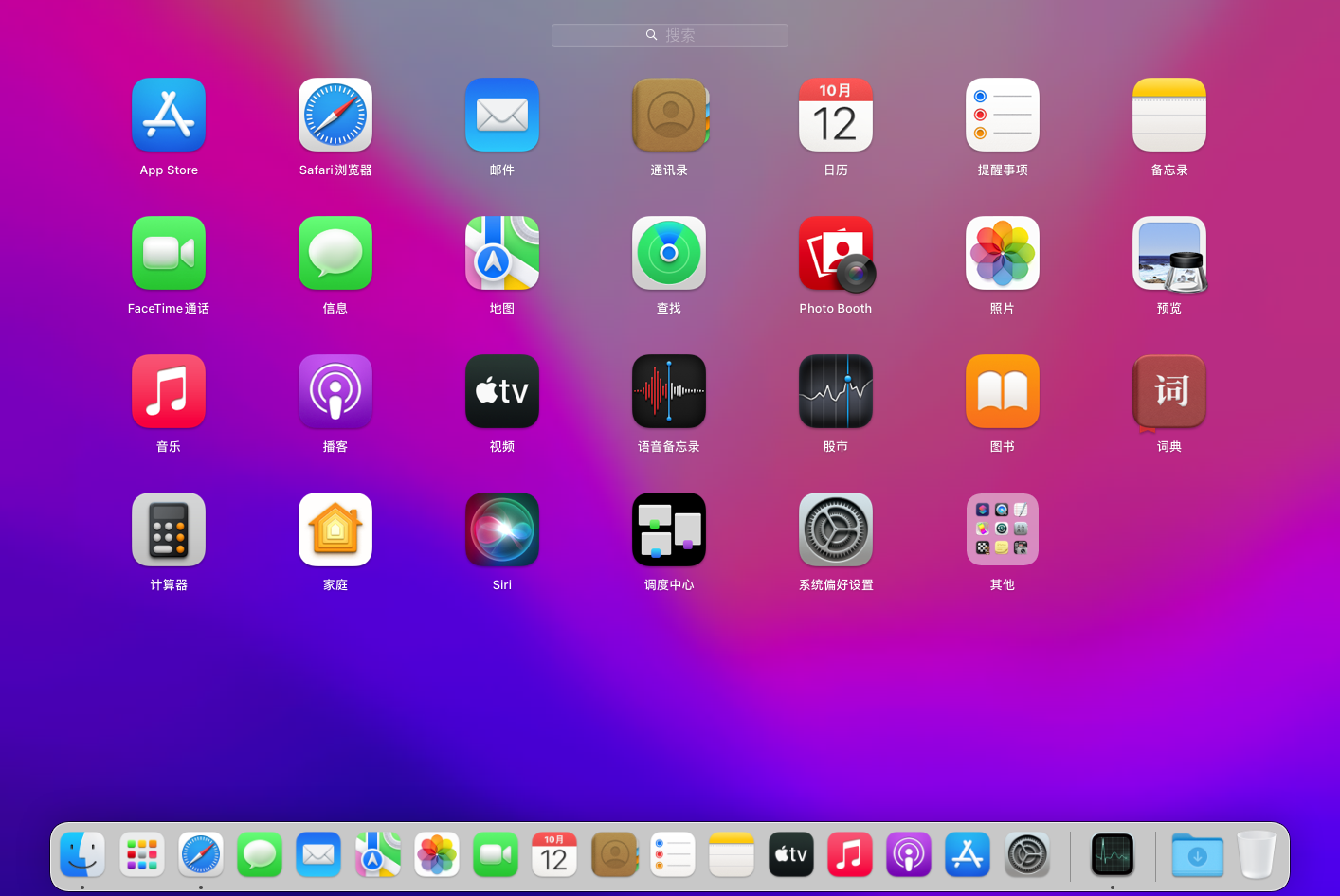The height and width of the screenshot is (896, 1340).
Task: Launch Safari 浏览器
Action: coord(335,115)
